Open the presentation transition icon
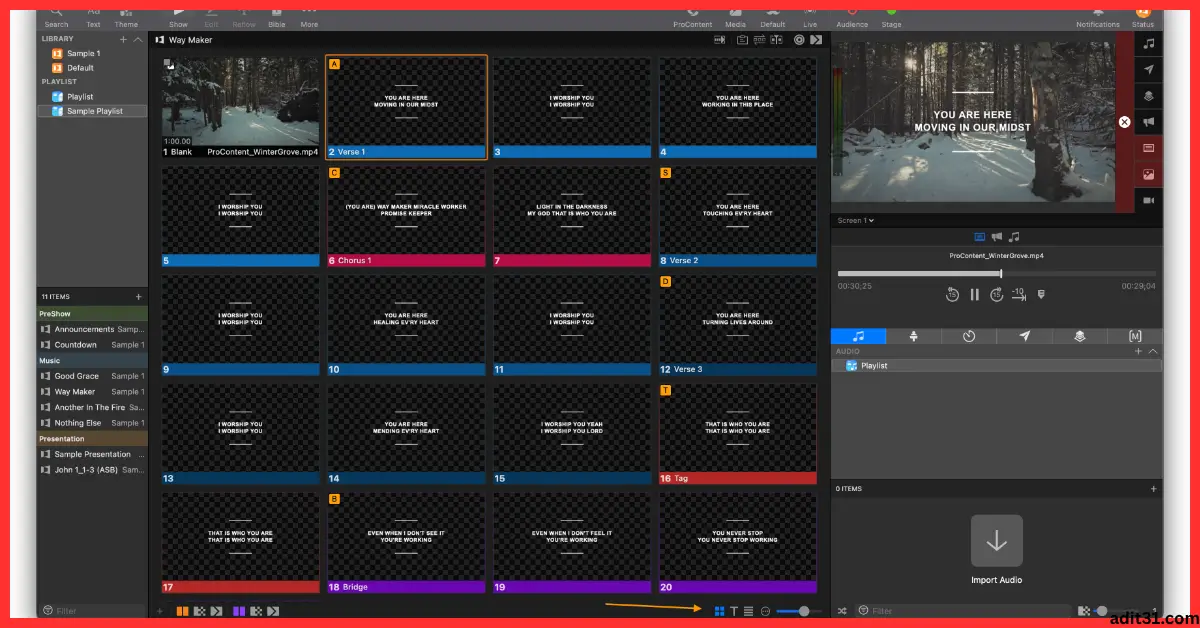Image resolution: width=1200 pixels, height=628 pixels. [817, 40]
